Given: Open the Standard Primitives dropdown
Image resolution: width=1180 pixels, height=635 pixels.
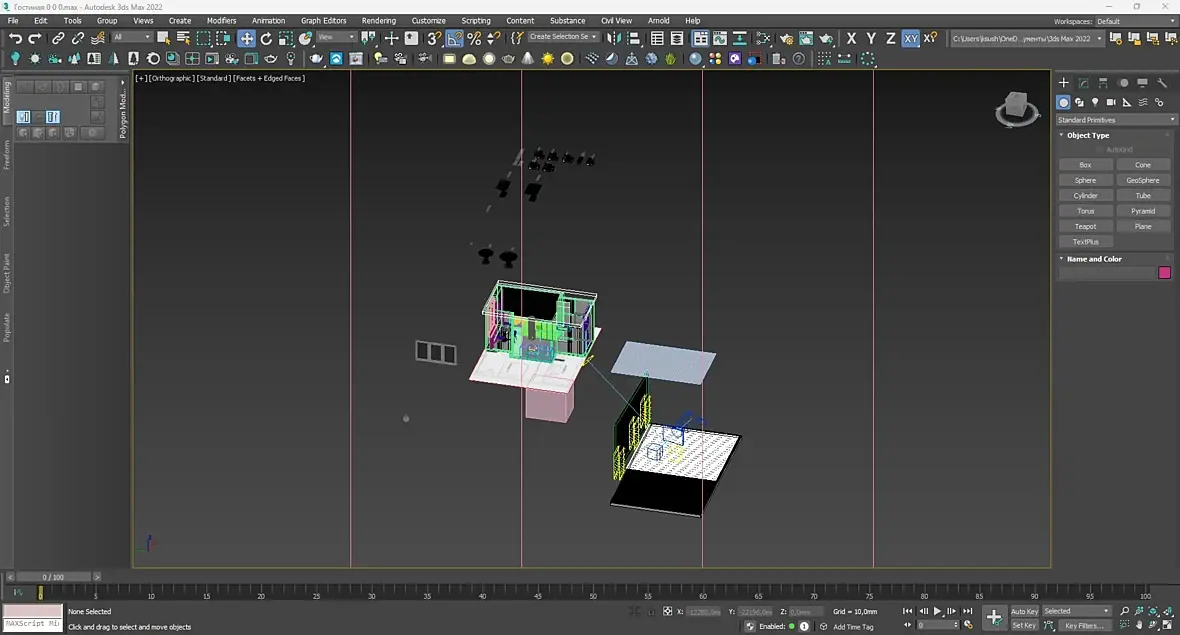Looking at the screenshot, I should 1117,120.
